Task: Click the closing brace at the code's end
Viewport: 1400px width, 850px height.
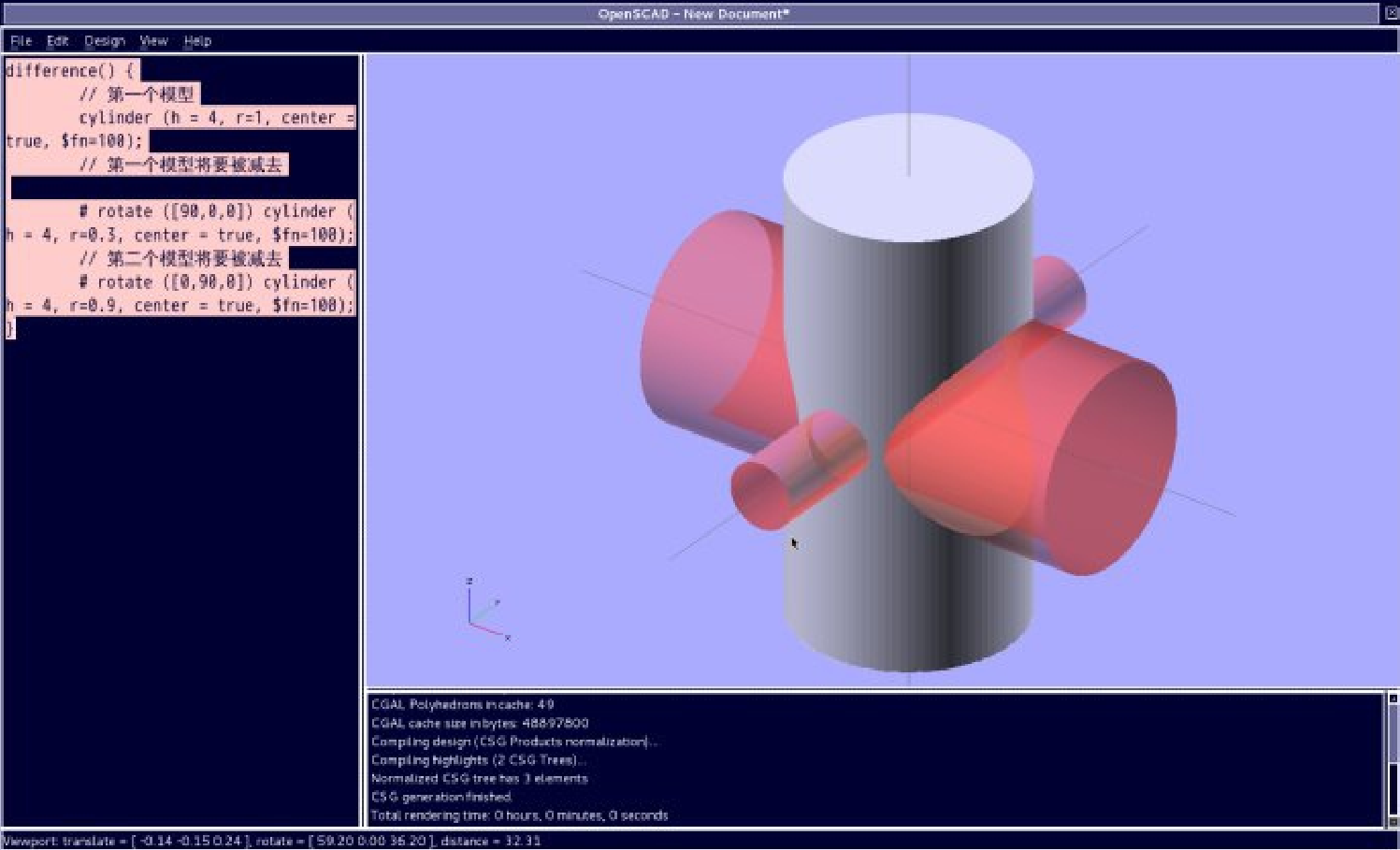Action: click(10, 328)
